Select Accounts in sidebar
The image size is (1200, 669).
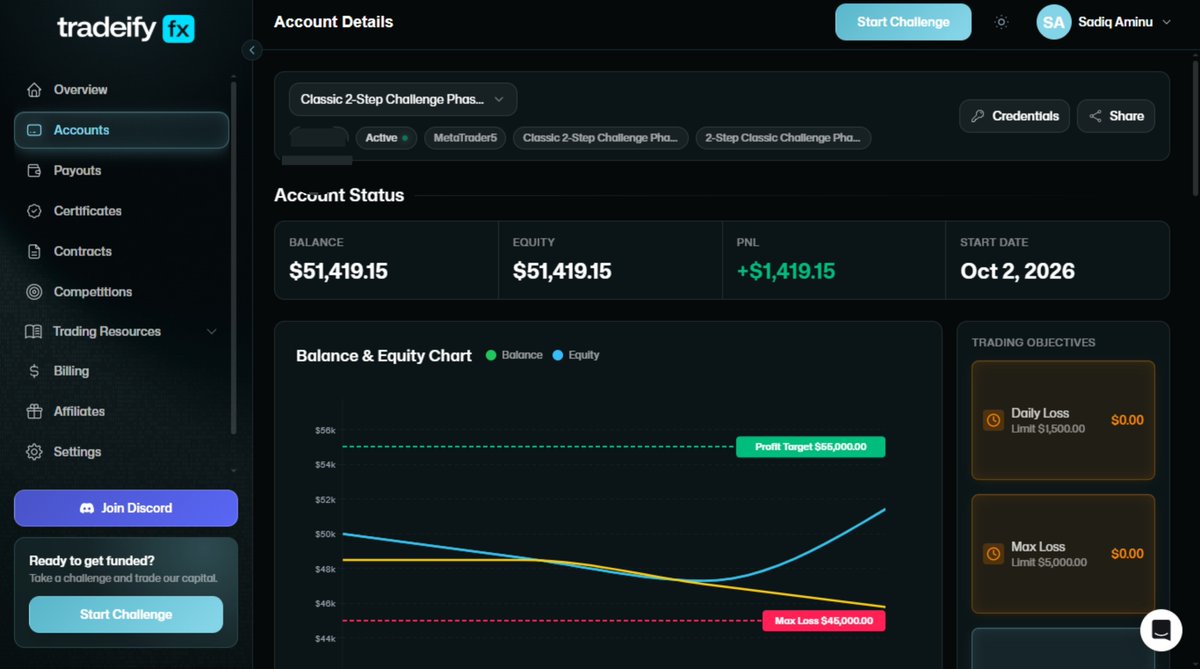coord(122,130)
